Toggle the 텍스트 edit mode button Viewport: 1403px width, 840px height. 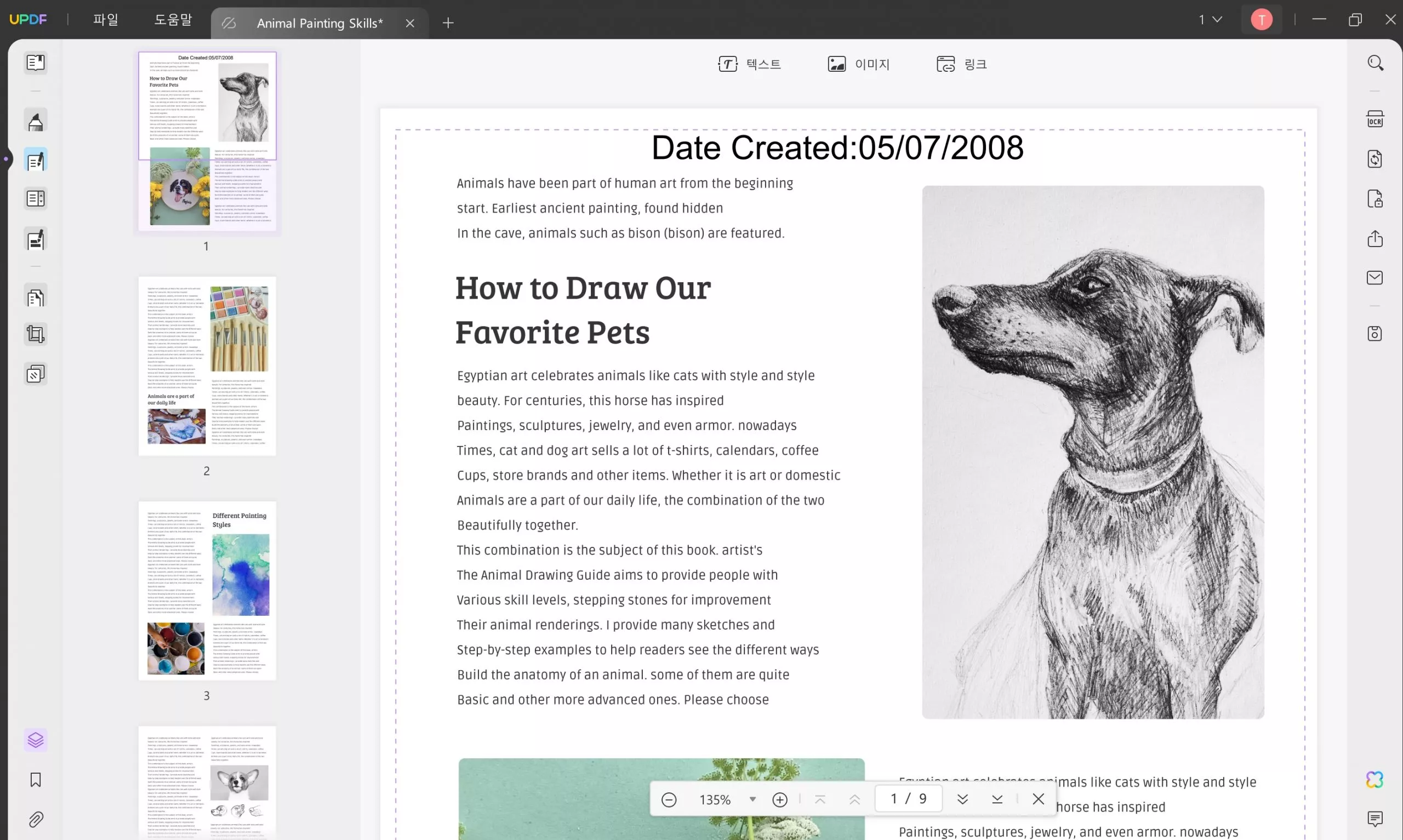click(750, 64)
